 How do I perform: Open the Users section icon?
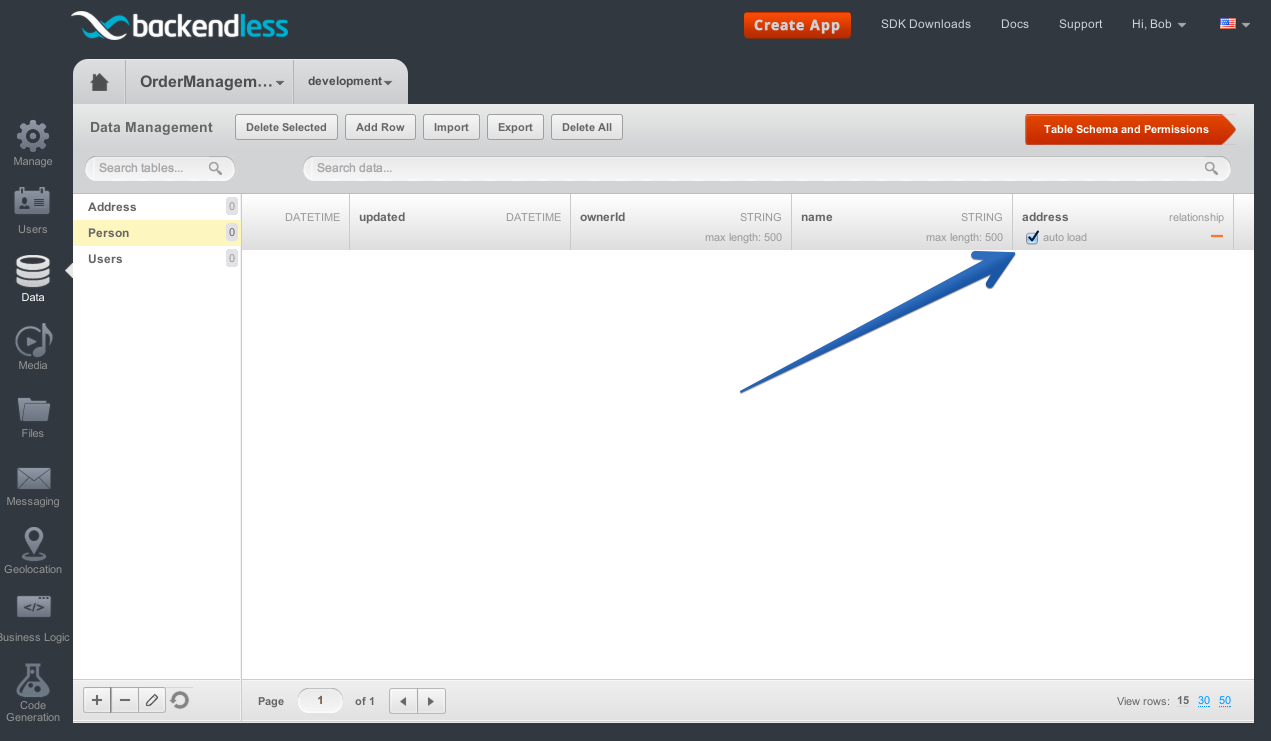33,201
